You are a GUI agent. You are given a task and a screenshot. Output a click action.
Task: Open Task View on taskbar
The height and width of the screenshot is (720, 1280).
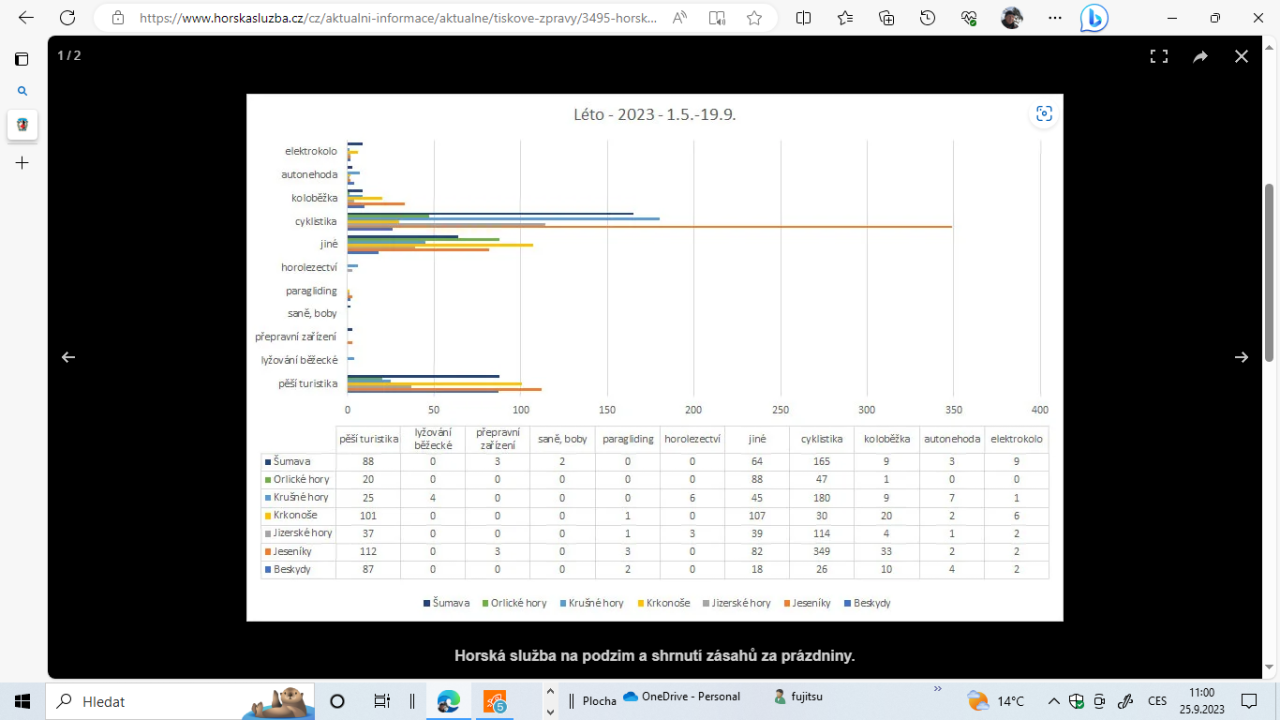[x=381, y=701]
